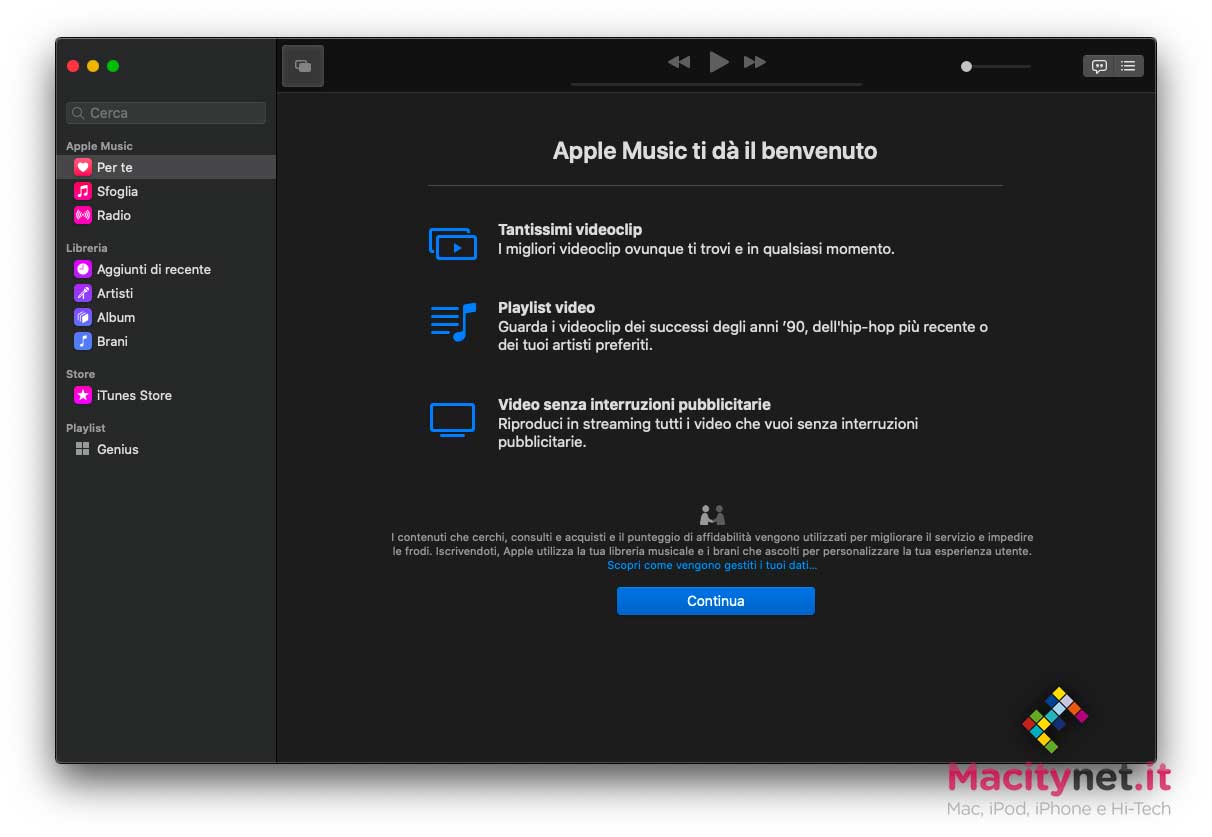Image resolution: width=1212 pixels, height=837 pixels.
Task: Click the Playlist video icon
Action: click(x=453, y=323)
